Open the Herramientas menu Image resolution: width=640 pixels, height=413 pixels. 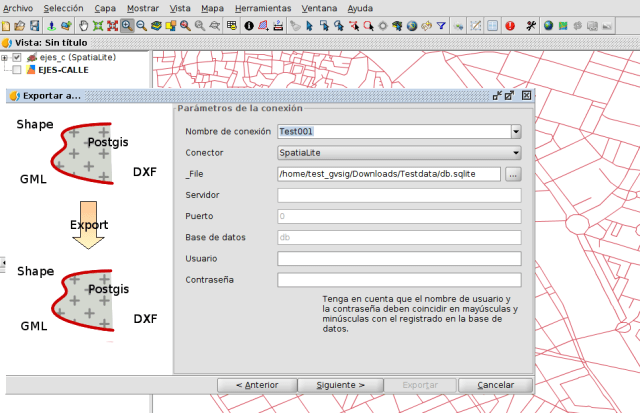point(263,7)
